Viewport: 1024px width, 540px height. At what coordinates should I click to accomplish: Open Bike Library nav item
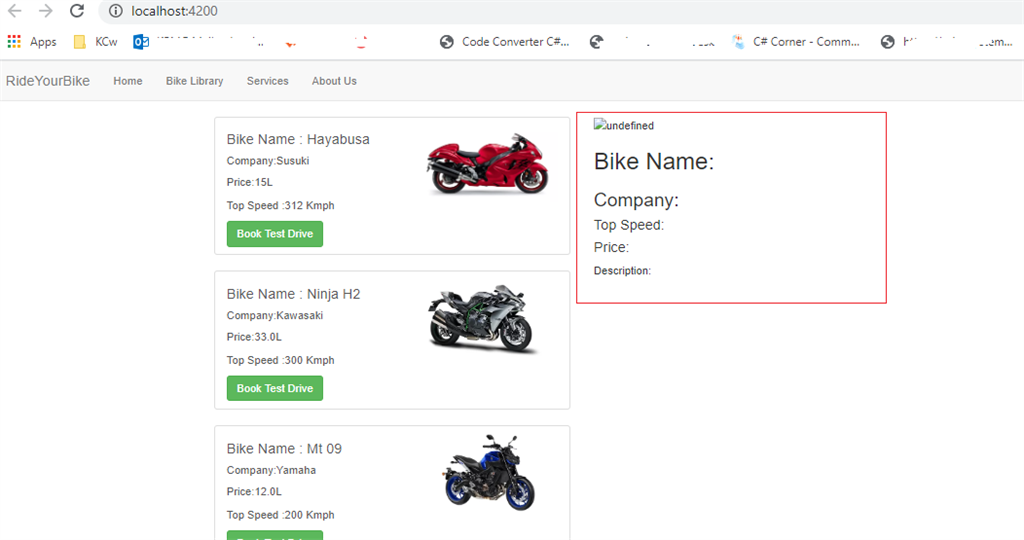(x=195, y=81)
